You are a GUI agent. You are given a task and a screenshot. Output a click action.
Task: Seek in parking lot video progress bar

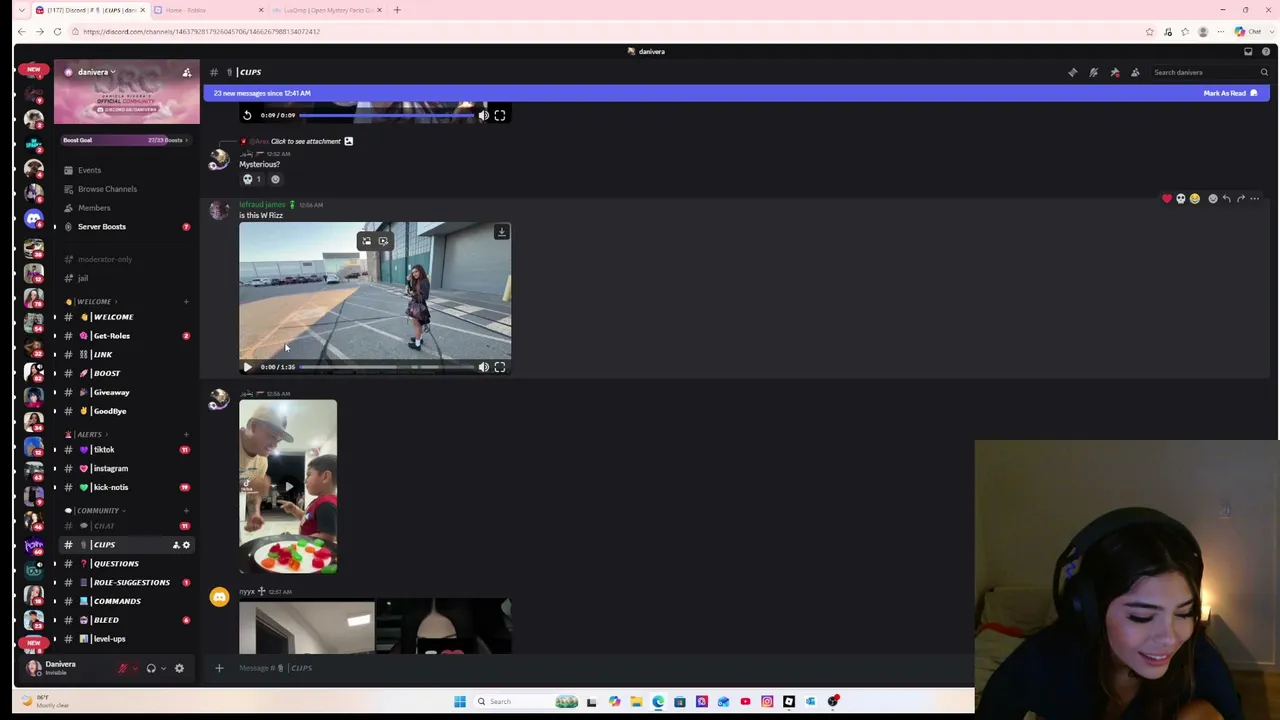coord(386,367)
